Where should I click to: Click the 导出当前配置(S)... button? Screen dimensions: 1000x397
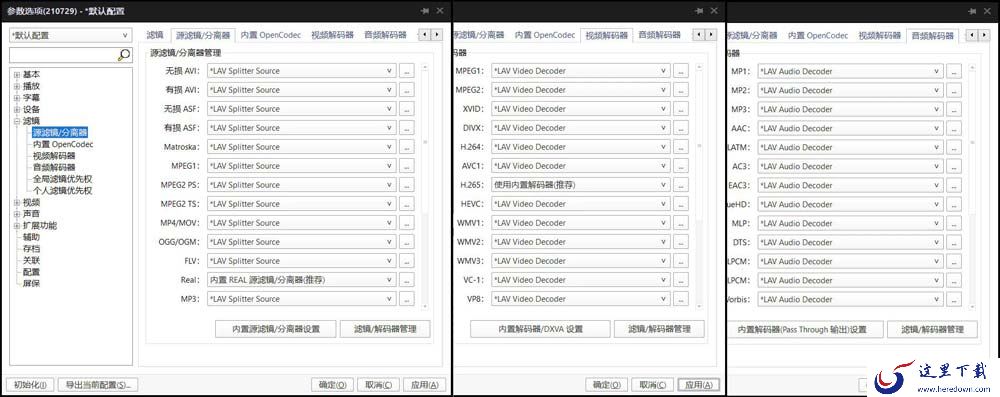click(x=98, y=385)
